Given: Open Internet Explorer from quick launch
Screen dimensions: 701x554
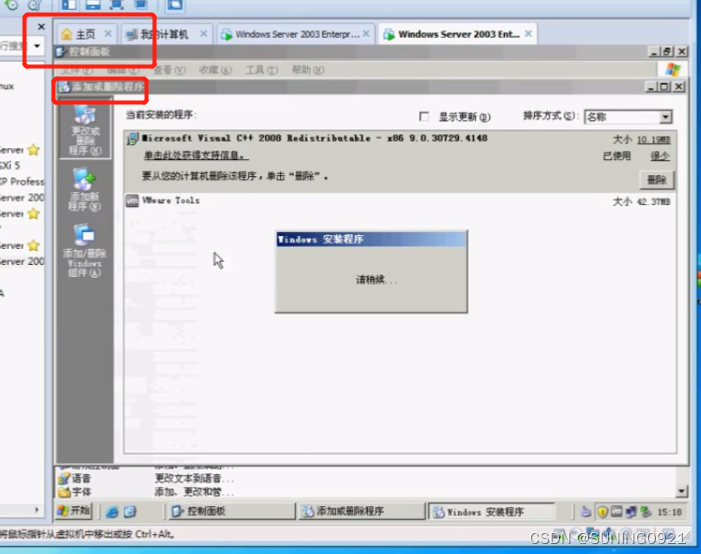Looking at the screenshot, I should 112,512.
